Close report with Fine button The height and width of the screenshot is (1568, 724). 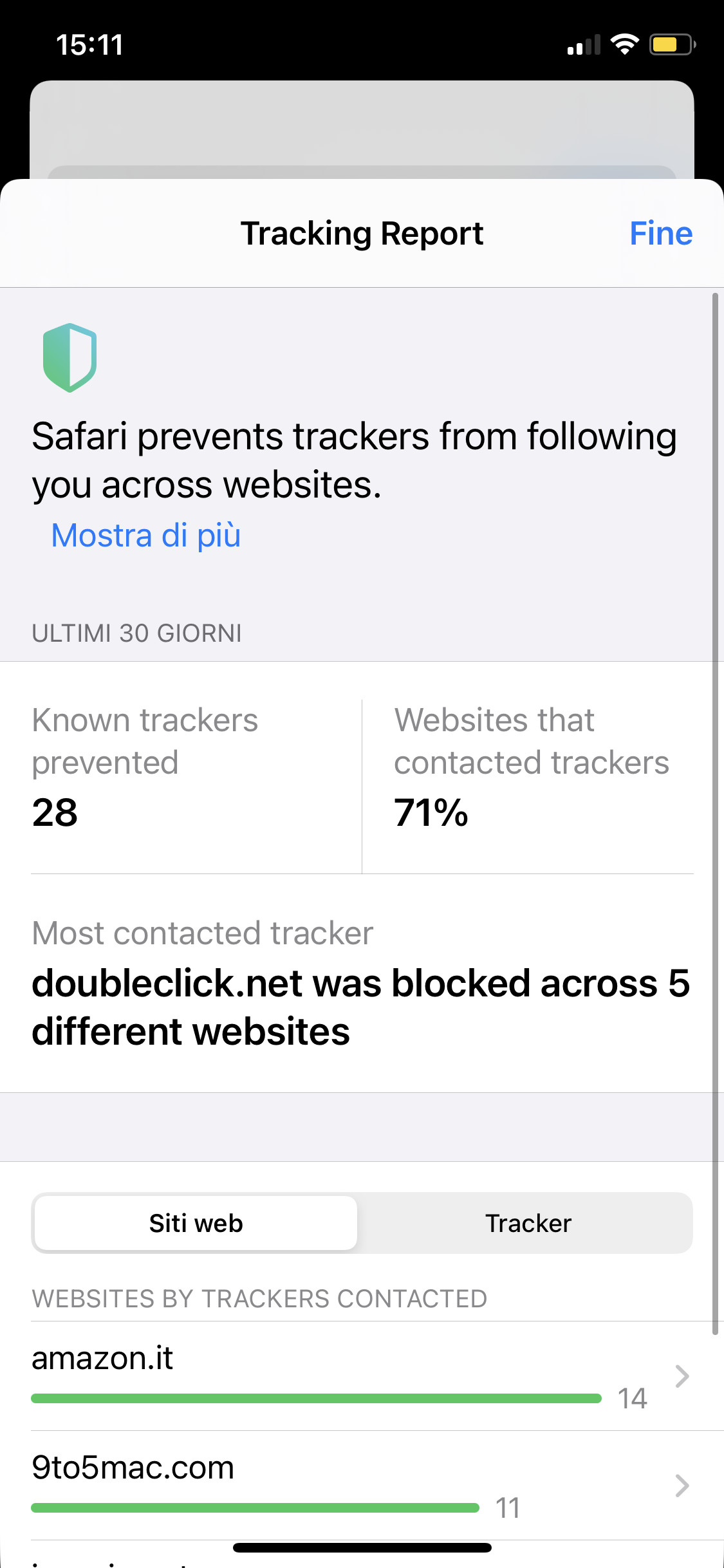coord(661,233)
